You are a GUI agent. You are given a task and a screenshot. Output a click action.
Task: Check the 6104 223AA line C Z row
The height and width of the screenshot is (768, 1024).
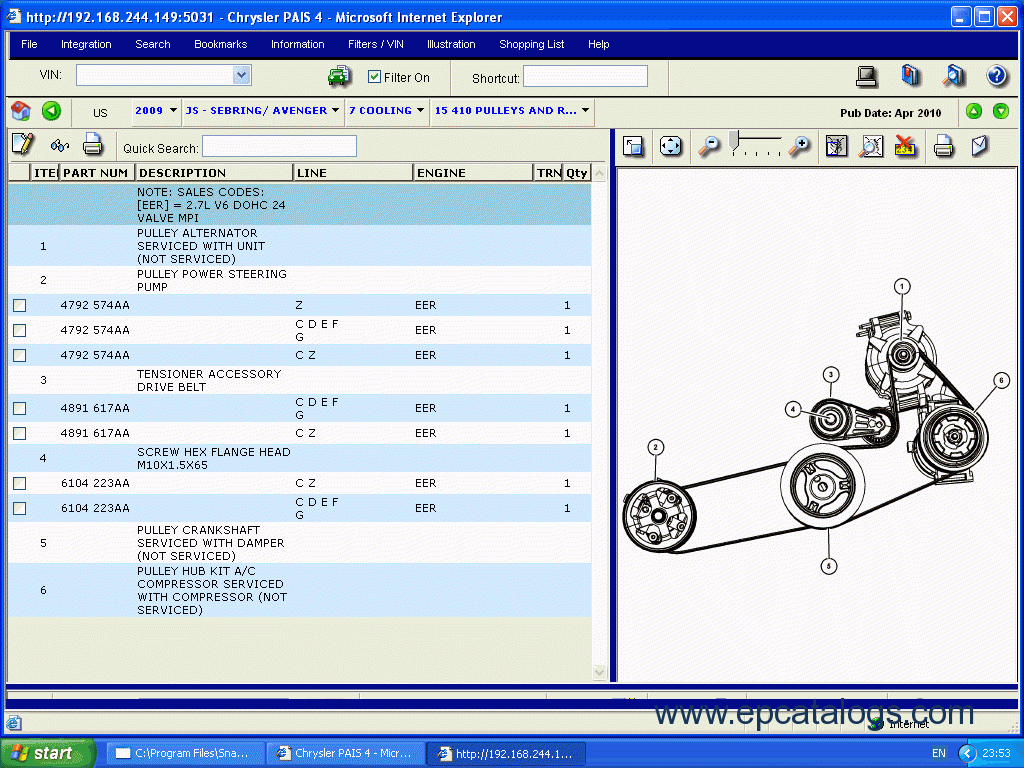tap(20, 483)
